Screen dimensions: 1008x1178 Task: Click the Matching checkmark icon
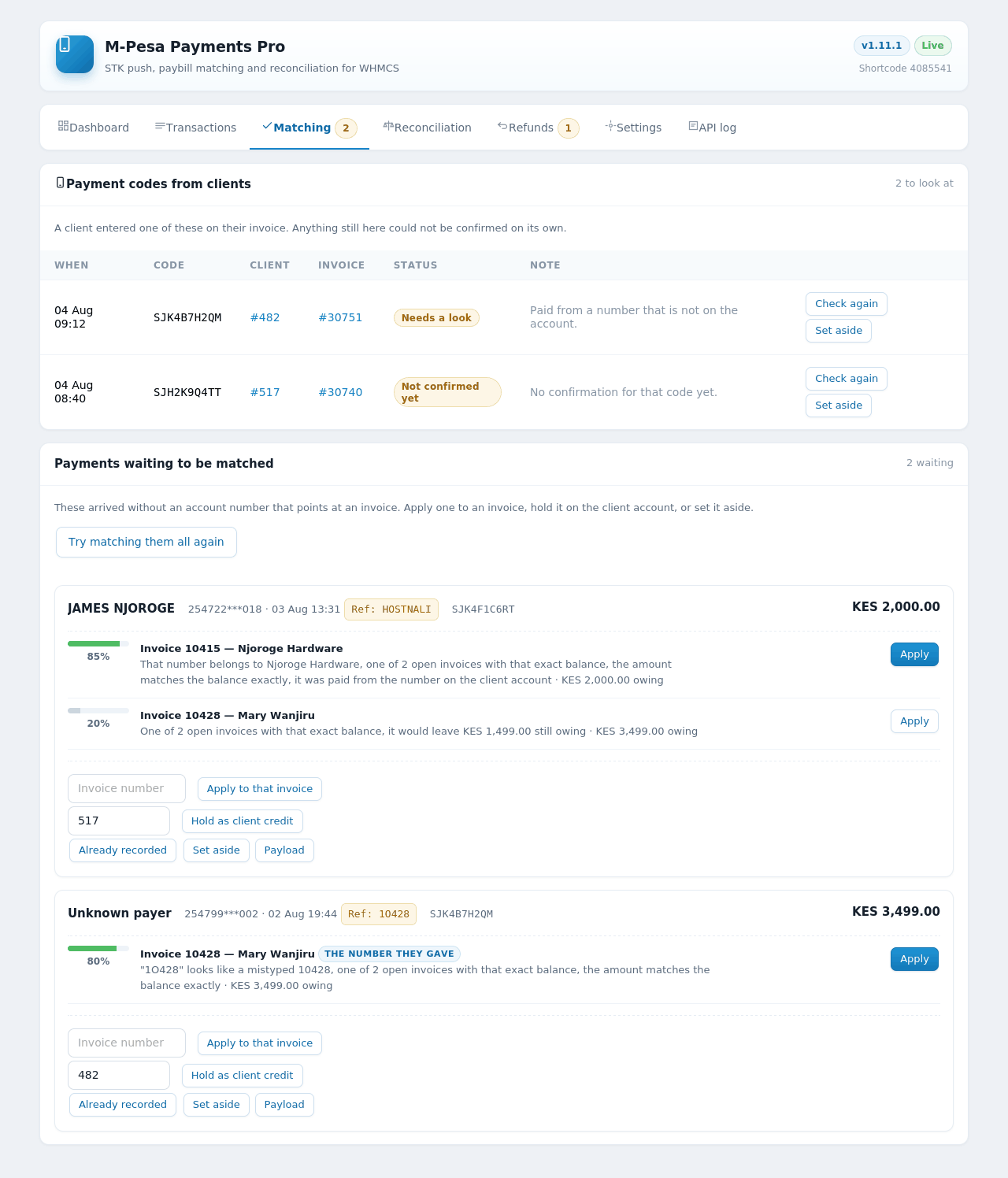coord(267,126)
